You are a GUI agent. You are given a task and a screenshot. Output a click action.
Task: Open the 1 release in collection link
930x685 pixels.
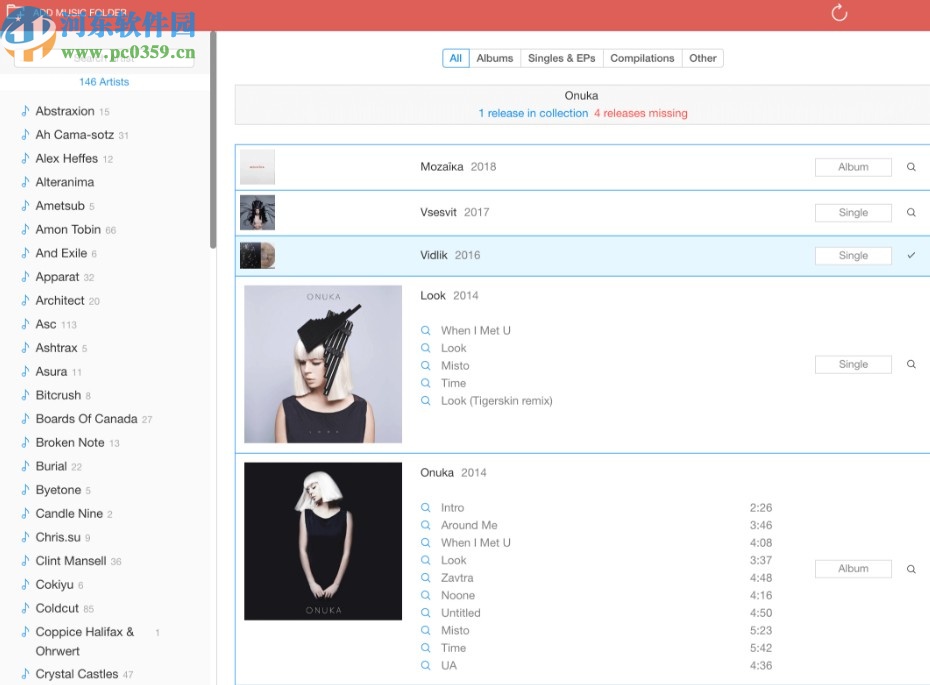pos(533,114)
